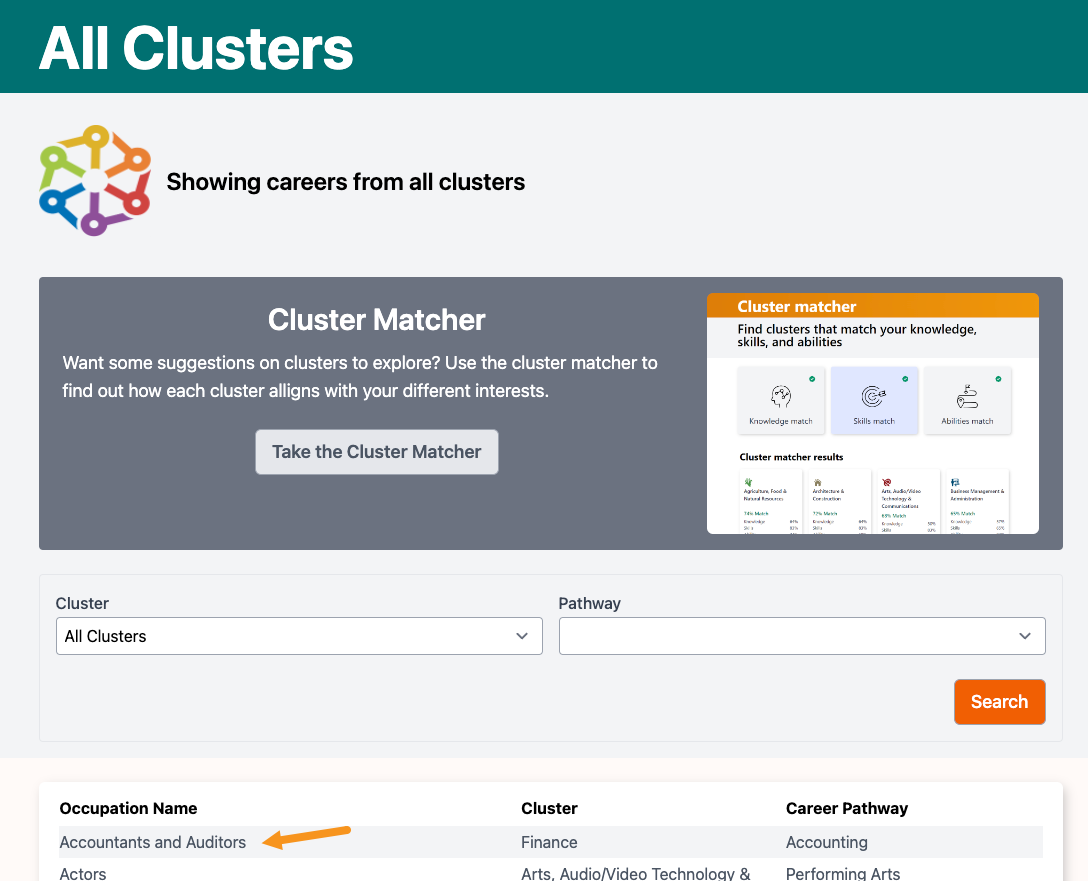
Task: Click the Architecture & Construction result card
Action: pyautogui.click(x=840, y=502)
